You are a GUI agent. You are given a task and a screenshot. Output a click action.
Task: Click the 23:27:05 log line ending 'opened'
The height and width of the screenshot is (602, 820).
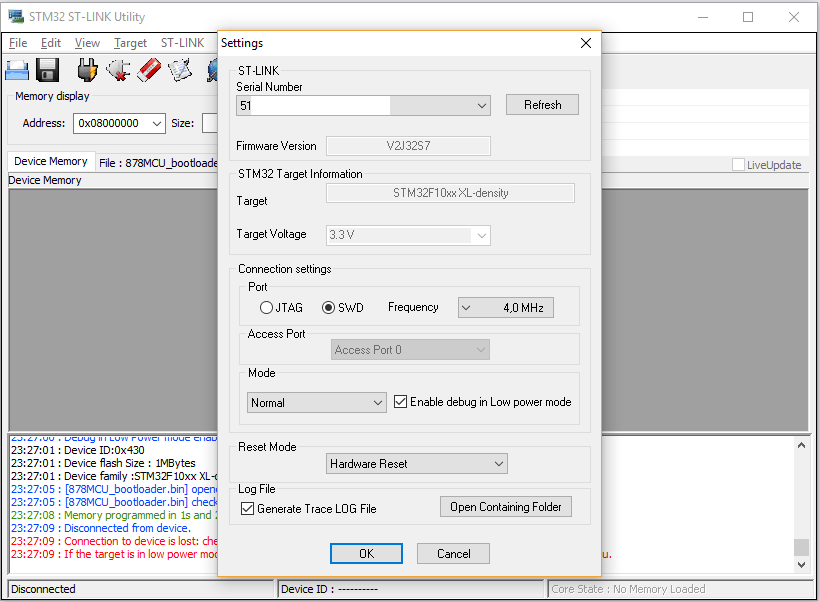click(114, 489)
